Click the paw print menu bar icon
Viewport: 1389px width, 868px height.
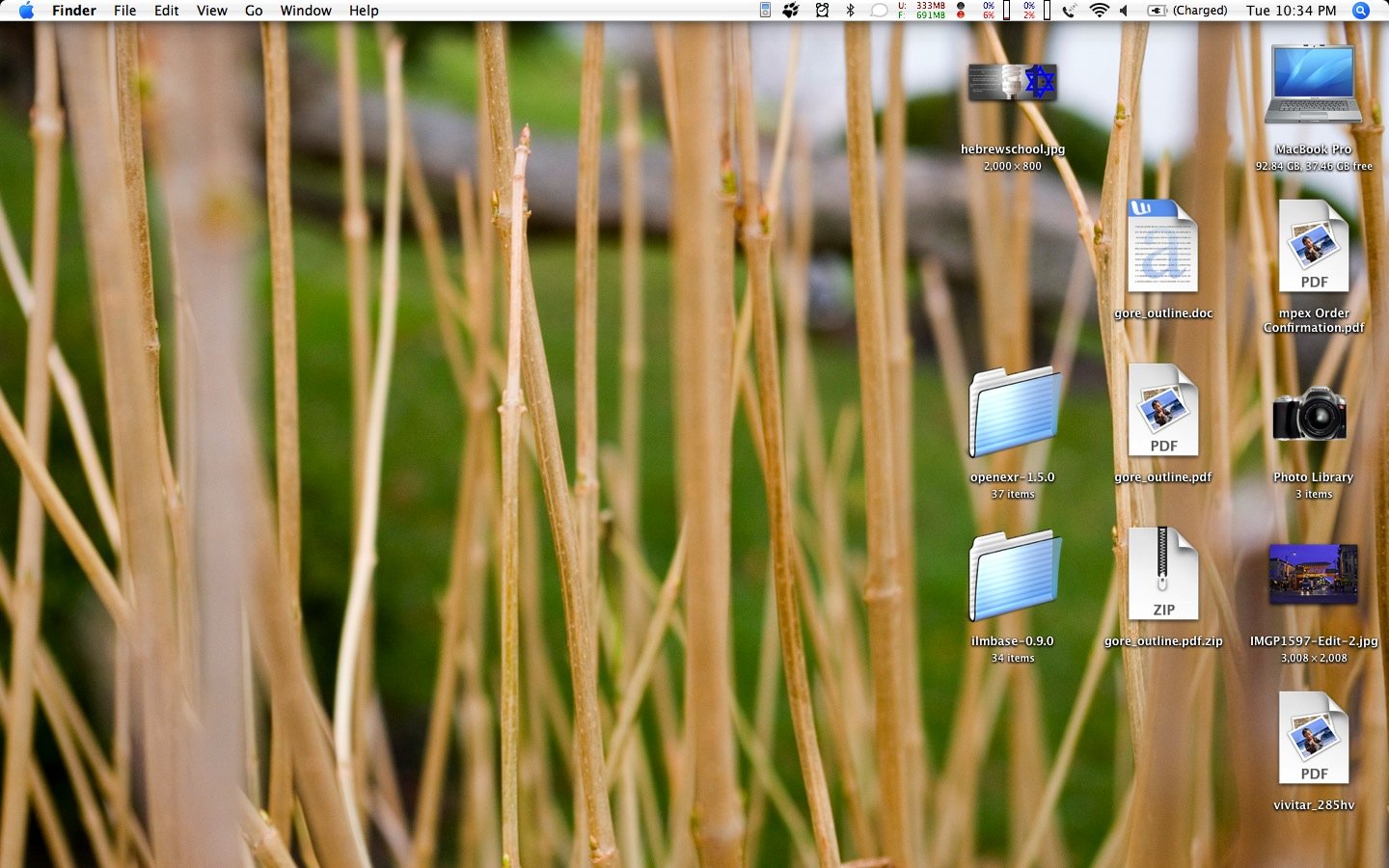(791, 11)
